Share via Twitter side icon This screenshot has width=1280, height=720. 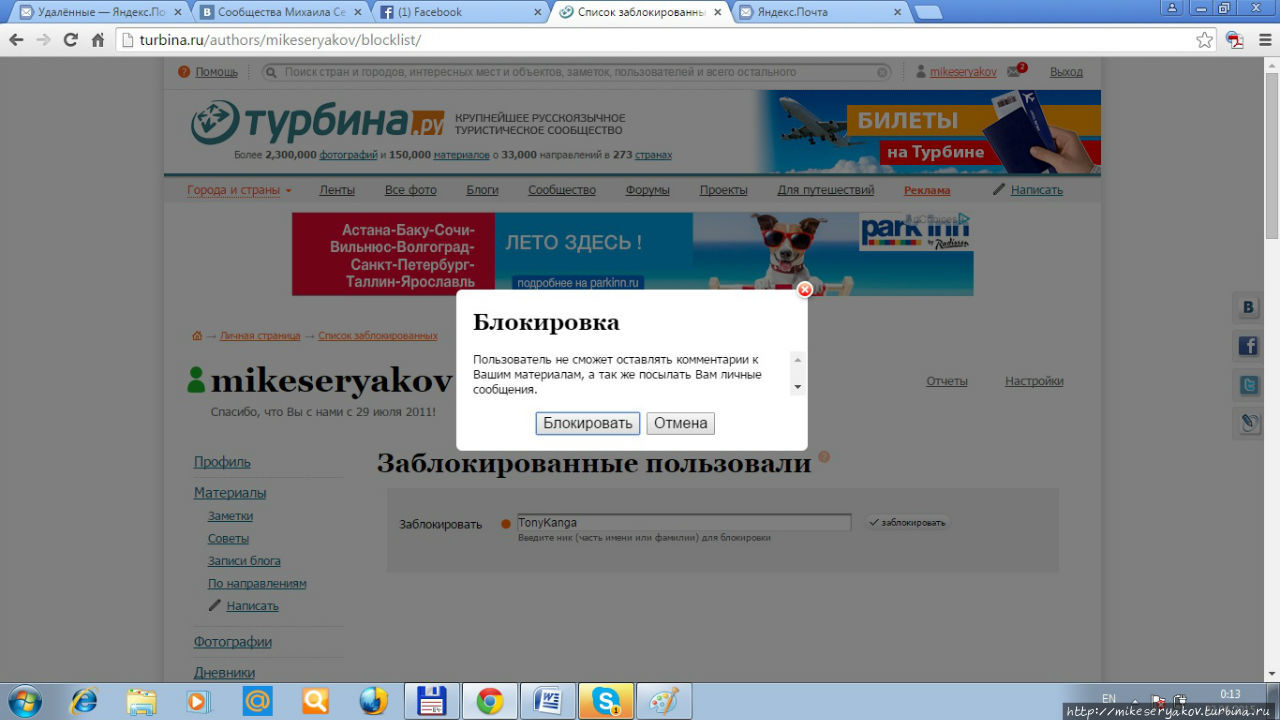coord(1248,384)
